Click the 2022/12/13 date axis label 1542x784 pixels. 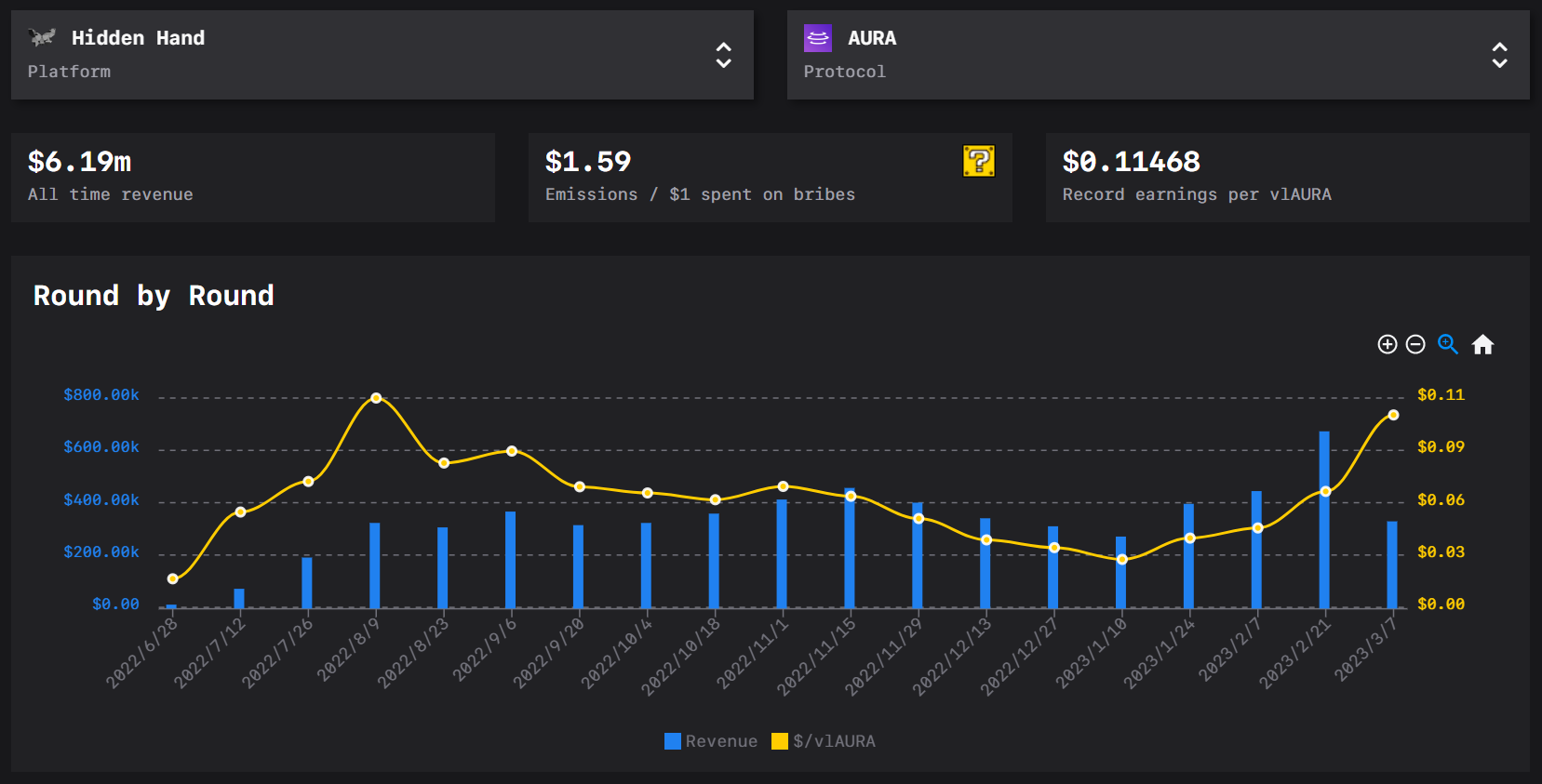pos(952,656)
